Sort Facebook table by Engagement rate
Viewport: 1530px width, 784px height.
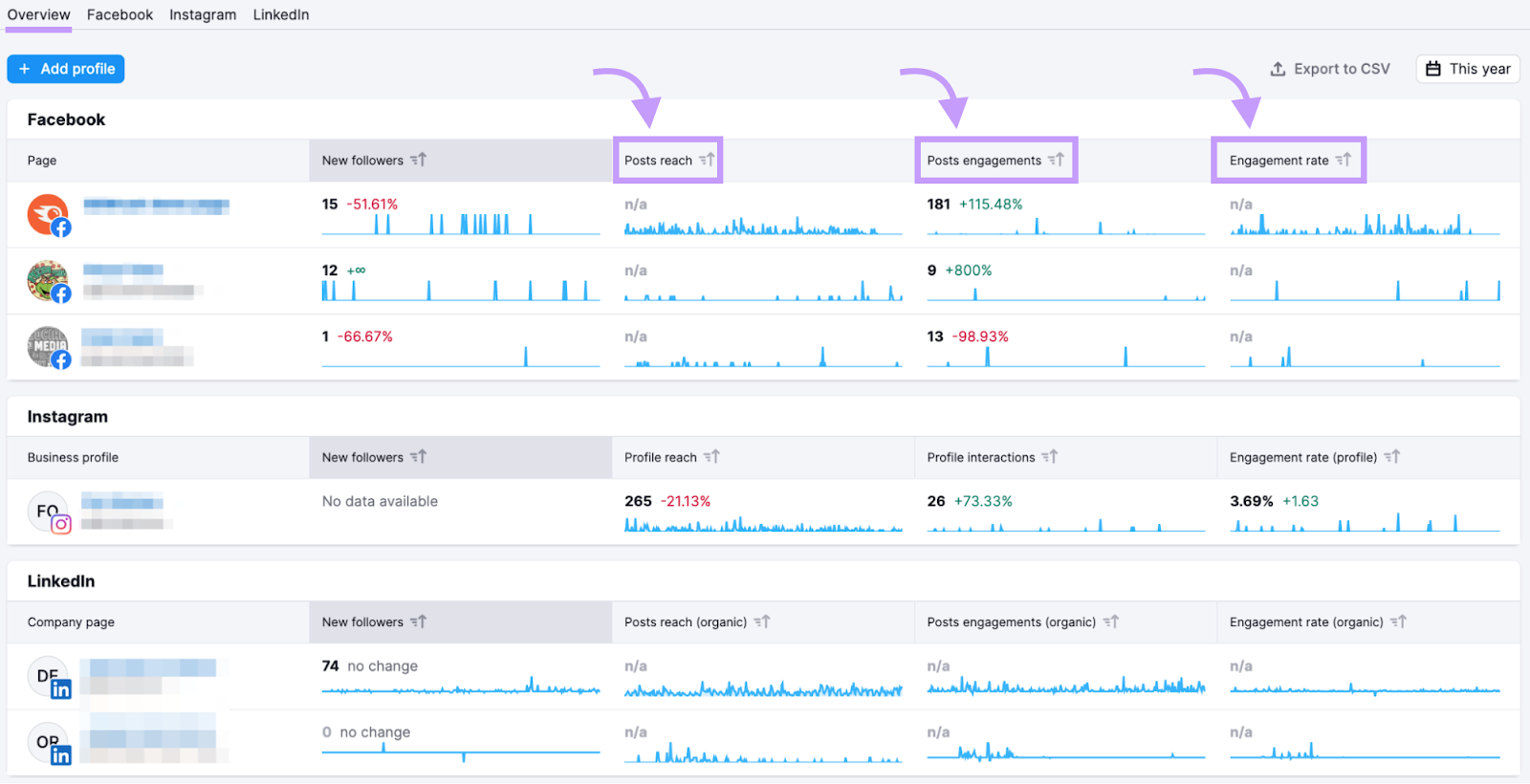pos(1290,161)
